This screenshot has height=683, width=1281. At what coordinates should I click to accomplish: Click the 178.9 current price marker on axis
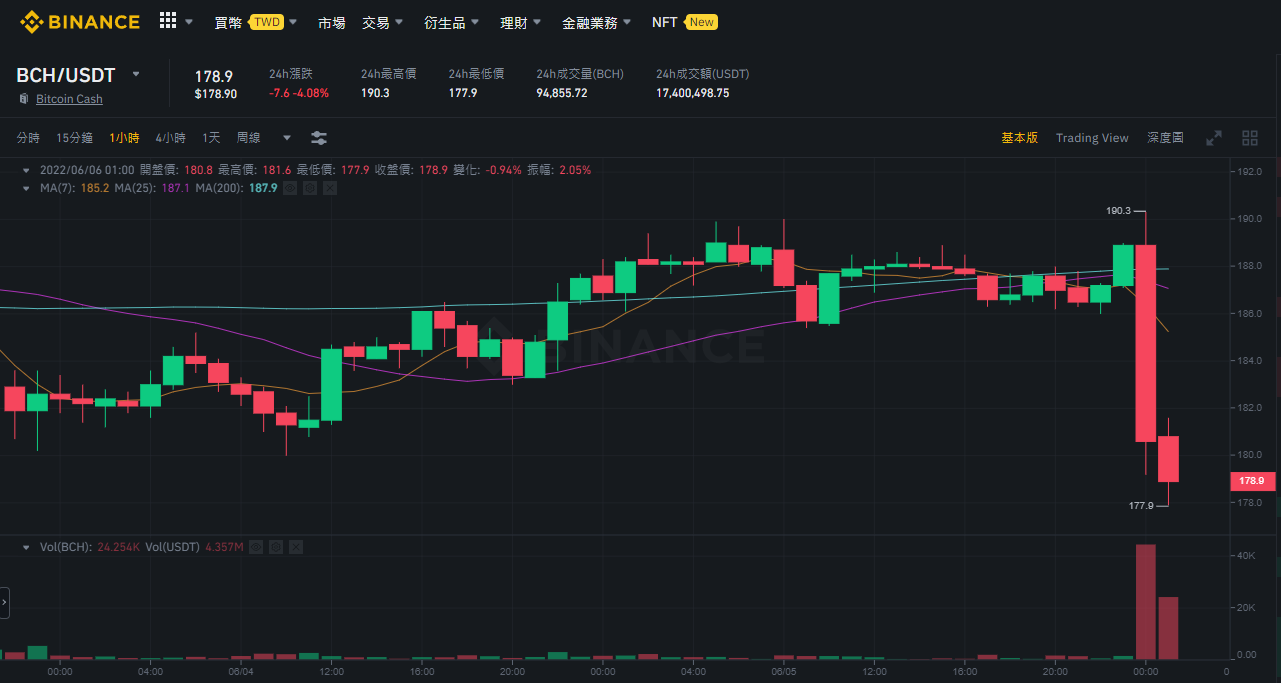click(1252, 481)
